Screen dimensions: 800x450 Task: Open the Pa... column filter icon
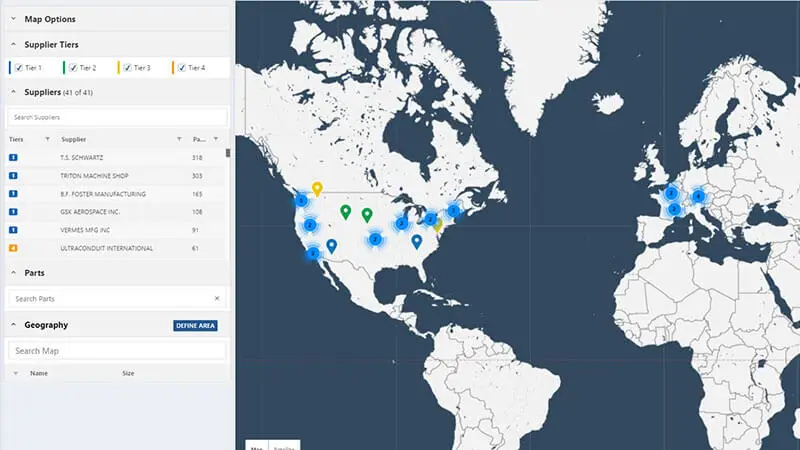tap(216, 139)
